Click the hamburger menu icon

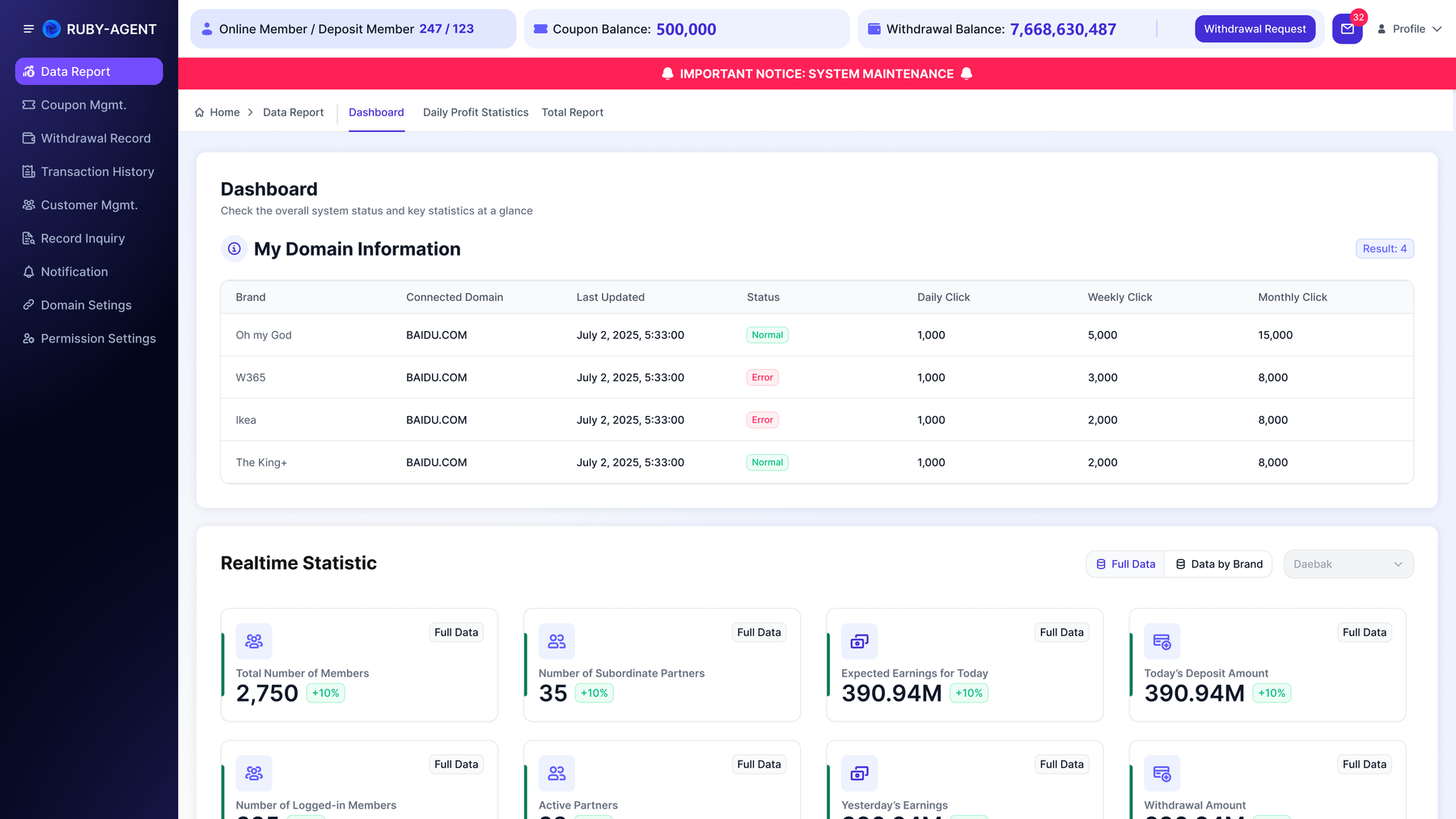point(28,29)
